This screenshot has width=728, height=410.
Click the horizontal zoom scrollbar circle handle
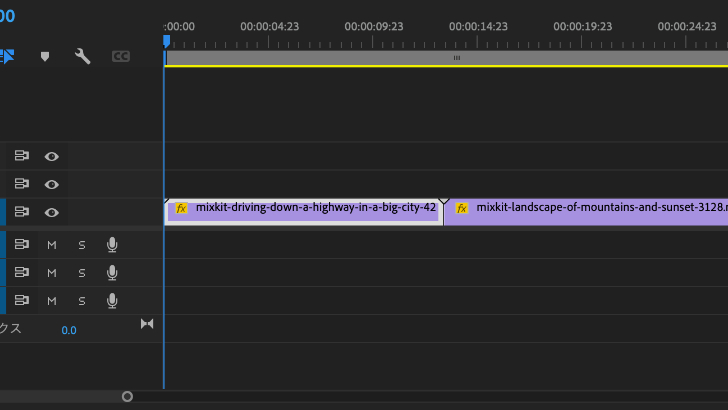point(127,397)
